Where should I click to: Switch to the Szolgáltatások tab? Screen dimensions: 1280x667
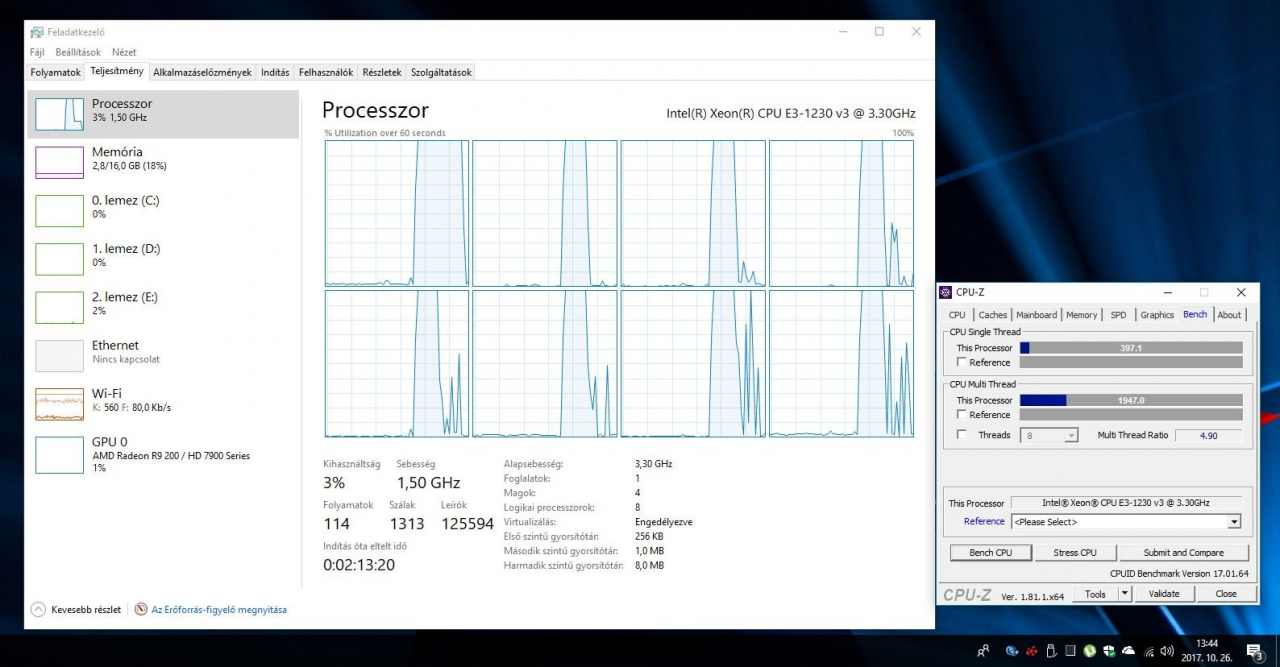point(441,72)
